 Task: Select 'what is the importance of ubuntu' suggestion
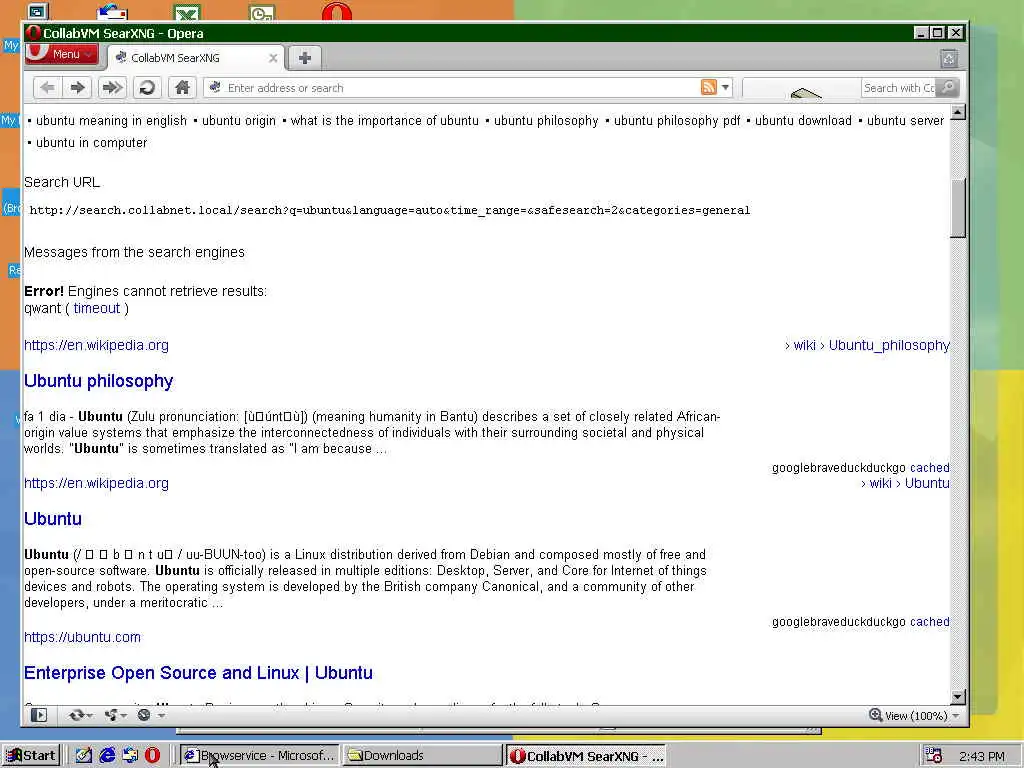pos(385,121)
